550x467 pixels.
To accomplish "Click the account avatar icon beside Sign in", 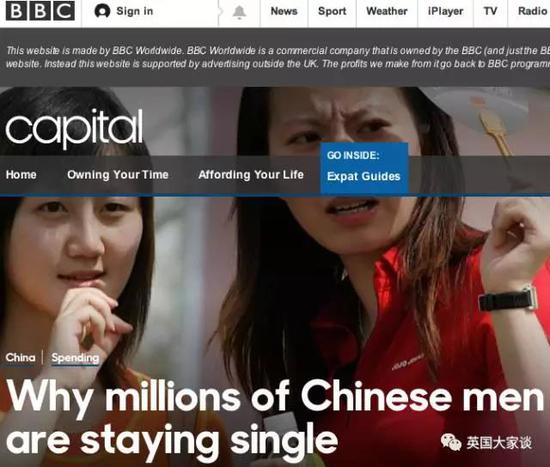I will (x=102, y=11).
